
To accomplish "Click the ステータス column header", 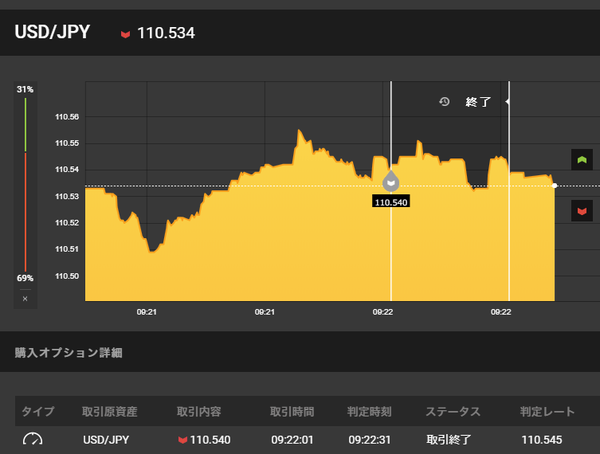I will click(x=453, y=412).
